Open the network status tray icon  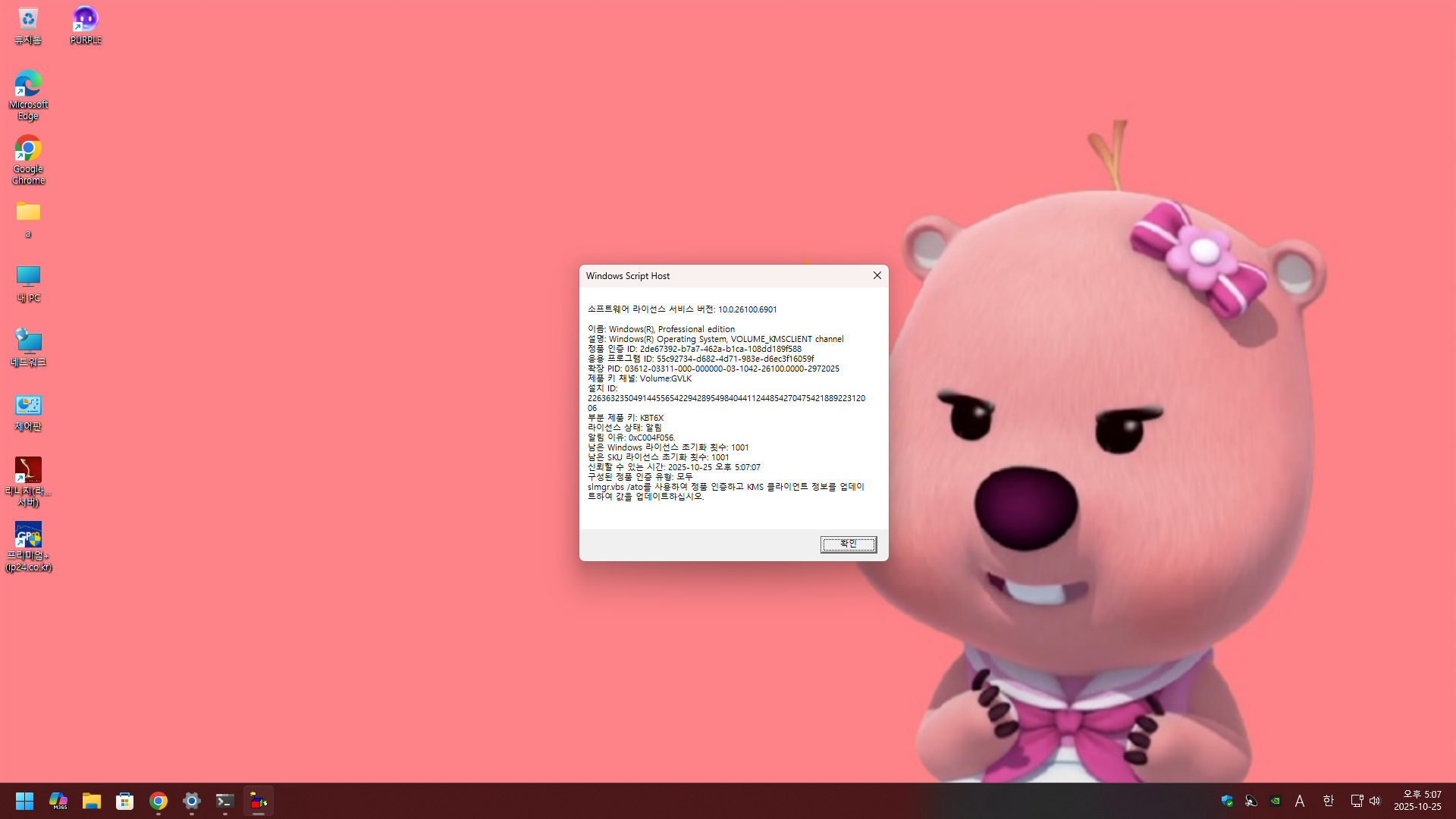tap(1357, 801)
